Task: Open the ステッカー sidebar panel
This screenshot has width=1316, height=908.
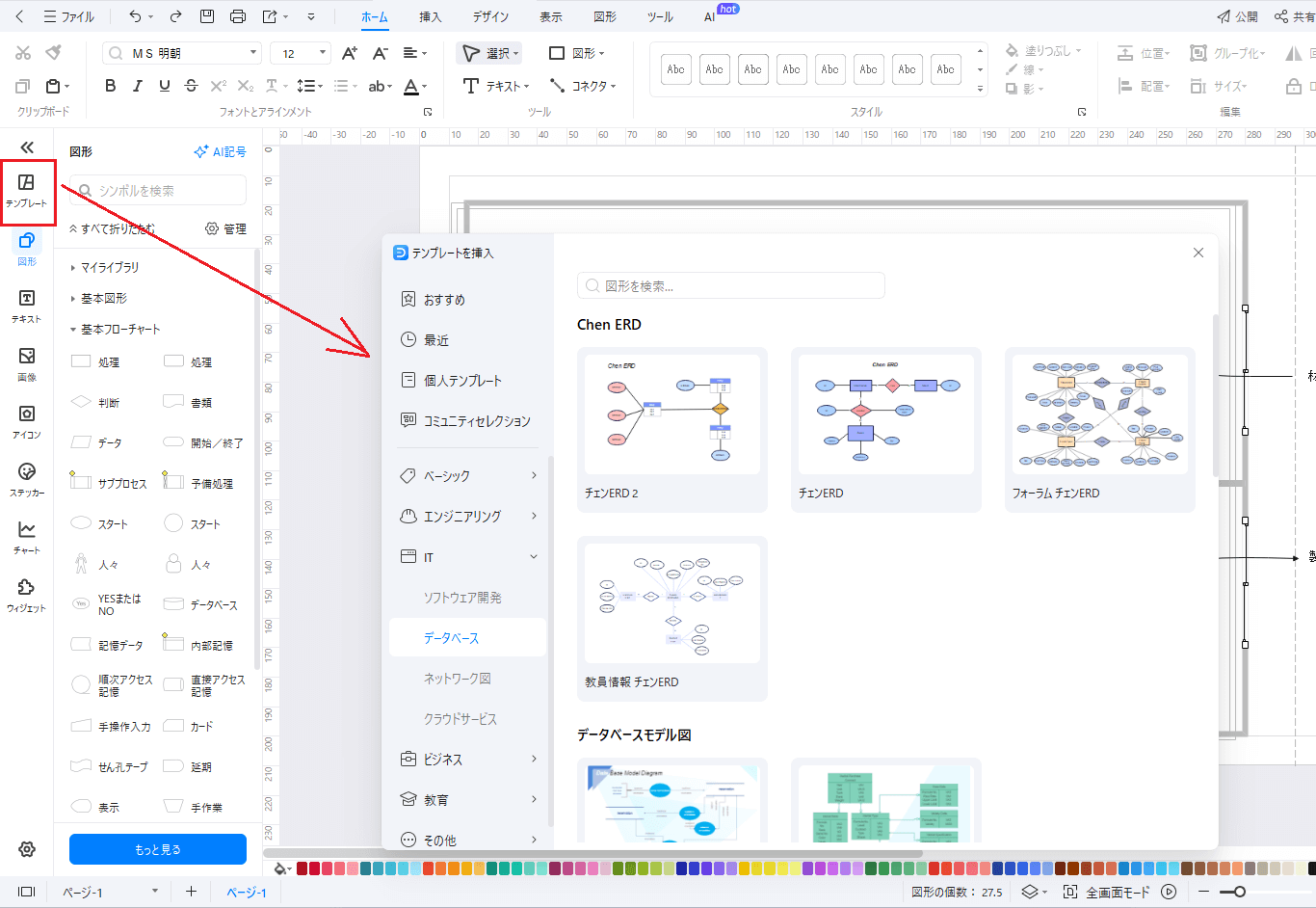Action: click(27, 479)
